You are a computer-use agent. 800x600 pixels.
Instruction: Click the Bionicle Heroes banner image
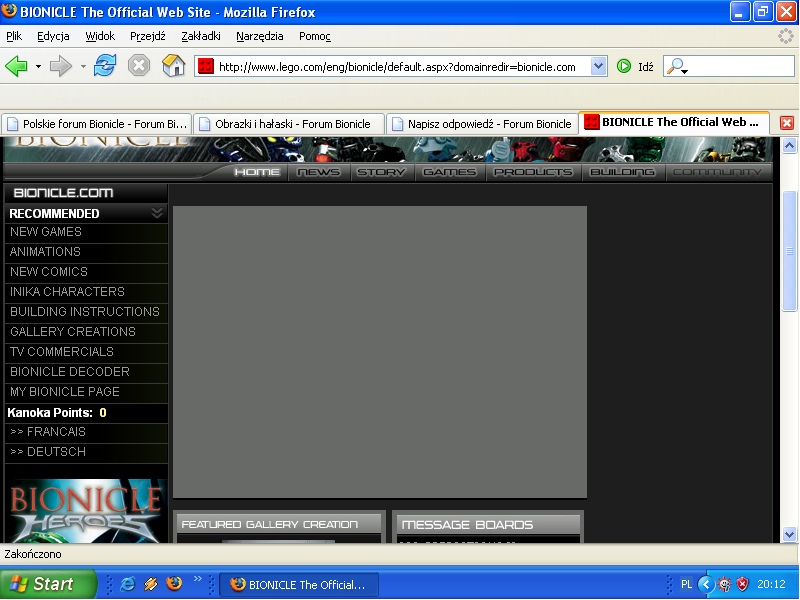pos(86,510)
